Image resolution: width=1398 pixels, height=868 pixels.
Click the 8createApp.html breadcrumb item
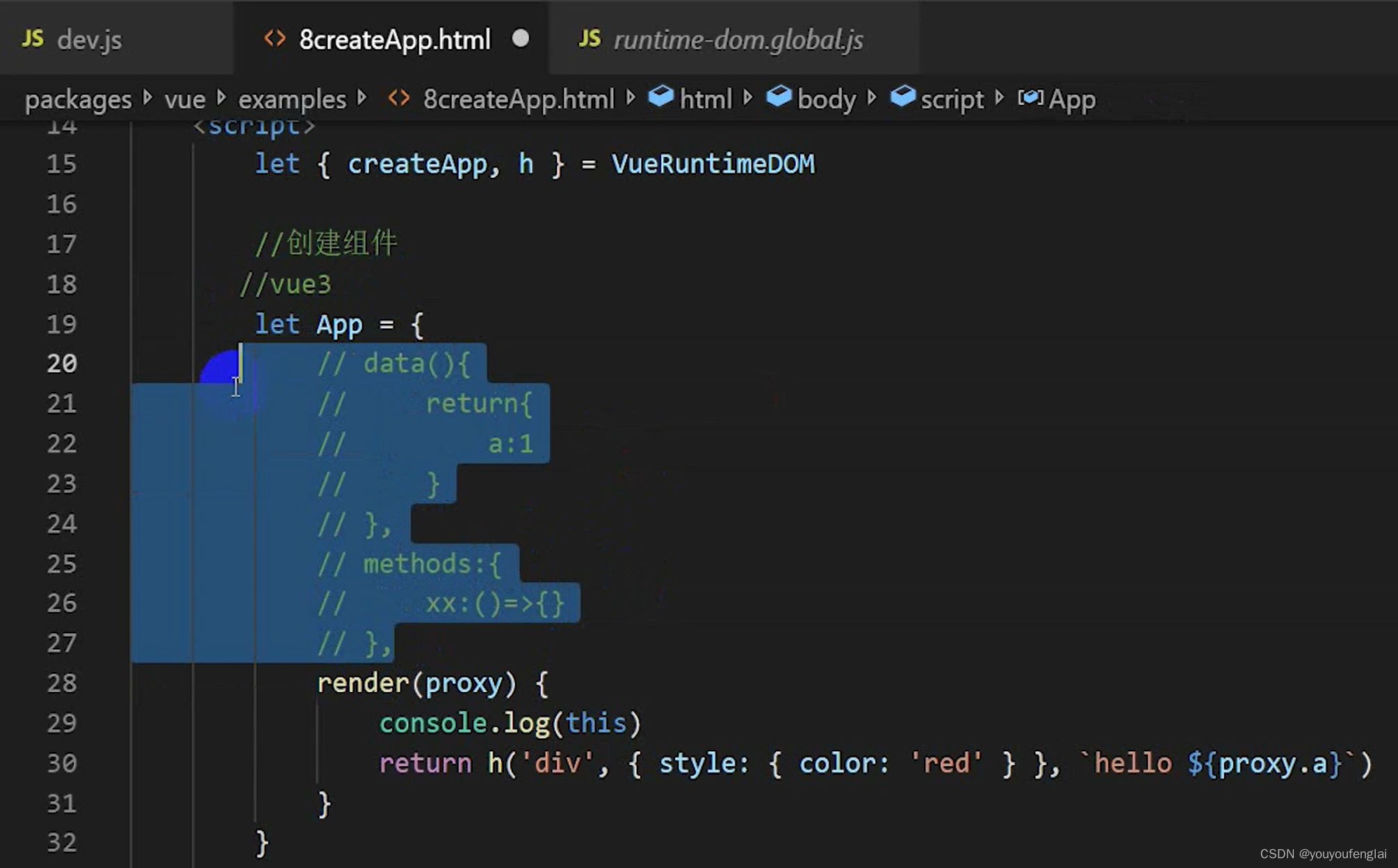[518, 99]
